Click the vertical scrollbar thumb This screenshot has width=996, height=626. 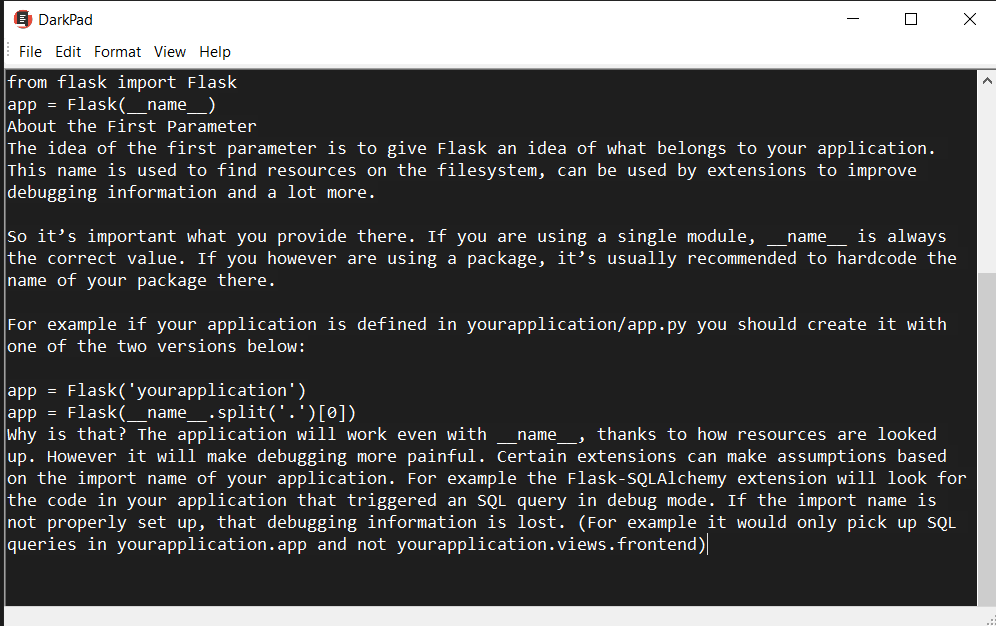tap(986, 438)
